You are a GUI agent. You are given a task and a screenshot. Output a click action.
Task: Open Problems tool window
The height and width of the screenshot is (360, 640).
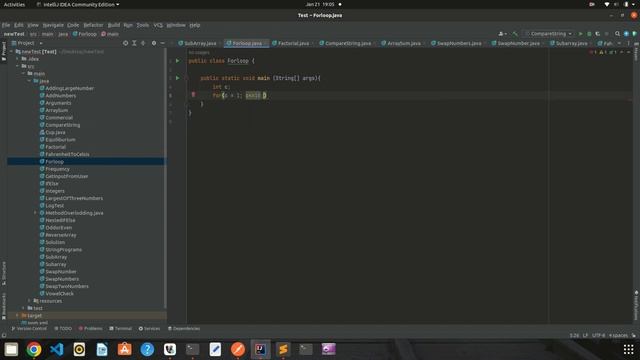pos(91,329)
